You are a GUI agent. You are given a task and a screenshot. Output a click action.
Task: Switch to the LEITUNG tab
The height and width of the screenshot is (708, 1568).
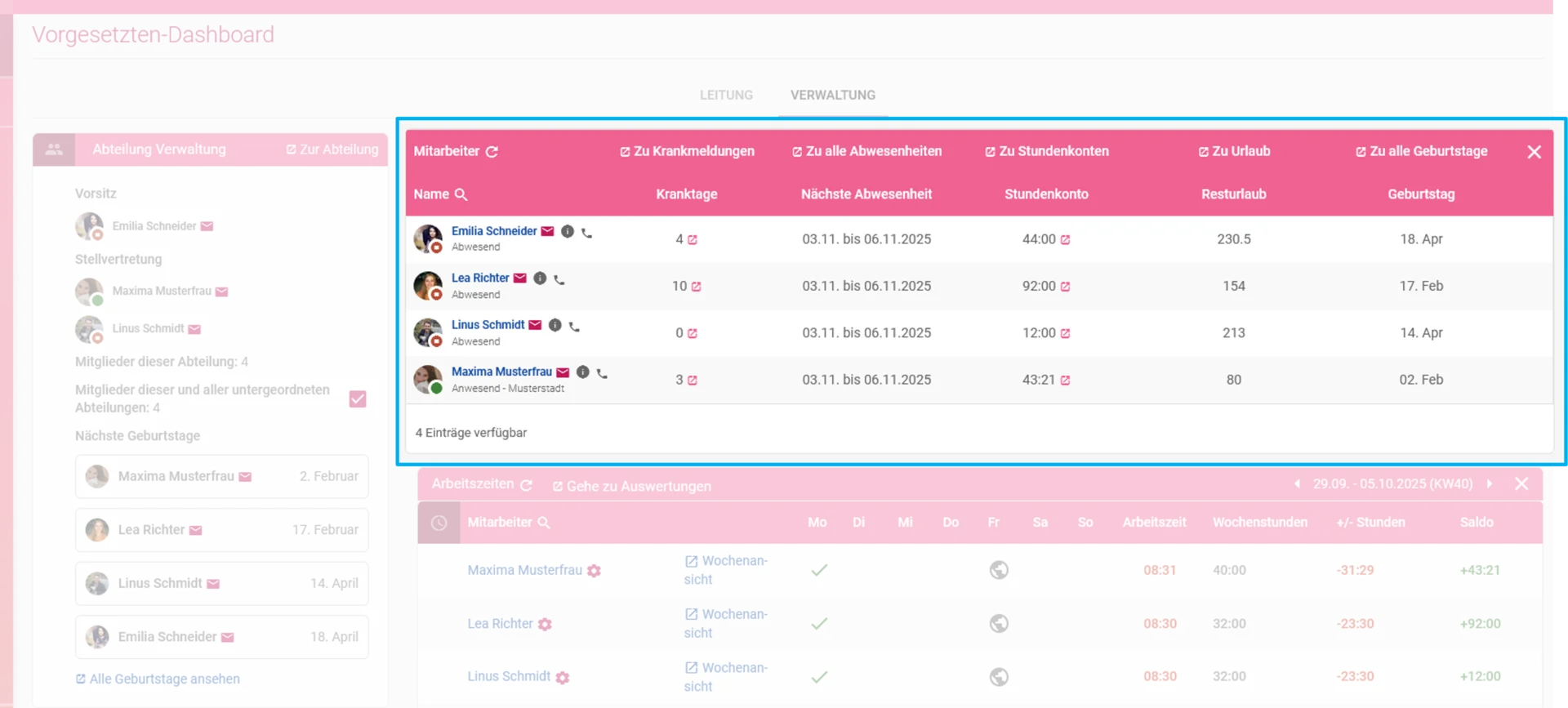coord(726,95)
